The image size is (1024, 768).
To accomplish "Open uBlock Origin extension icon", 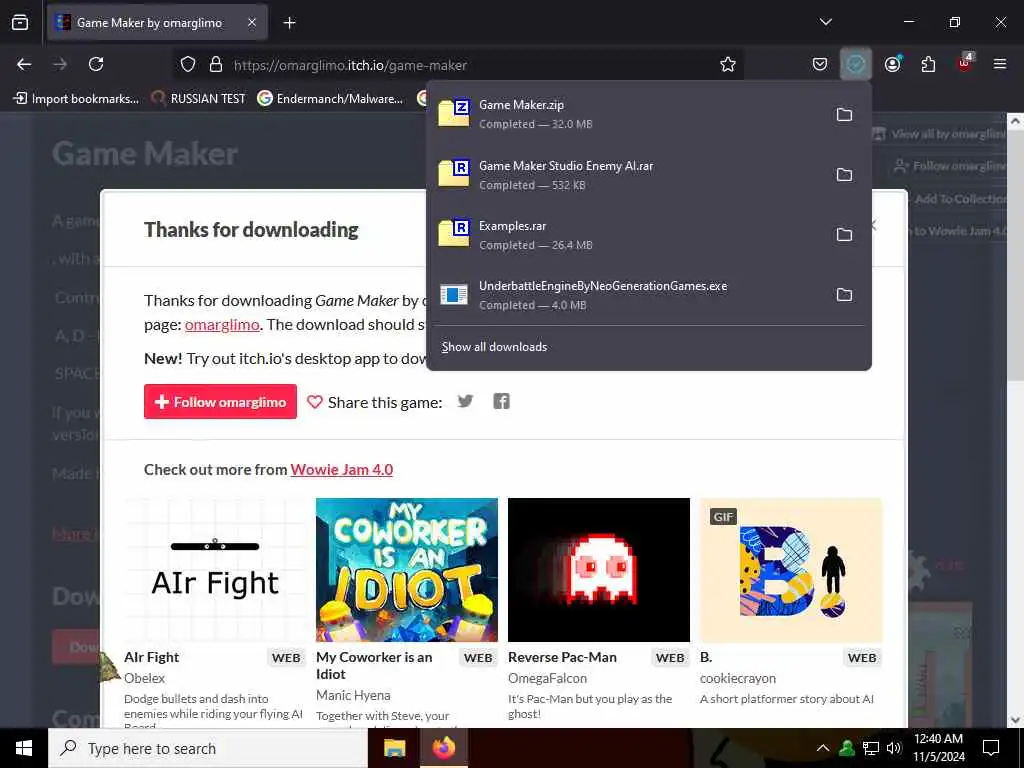I will click(965, 63).
